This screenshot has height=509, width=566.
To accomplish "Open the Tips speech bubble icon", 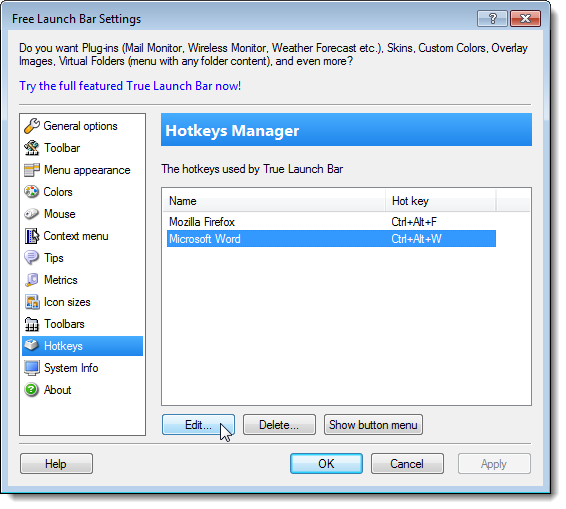I will (x=32, y=258).
